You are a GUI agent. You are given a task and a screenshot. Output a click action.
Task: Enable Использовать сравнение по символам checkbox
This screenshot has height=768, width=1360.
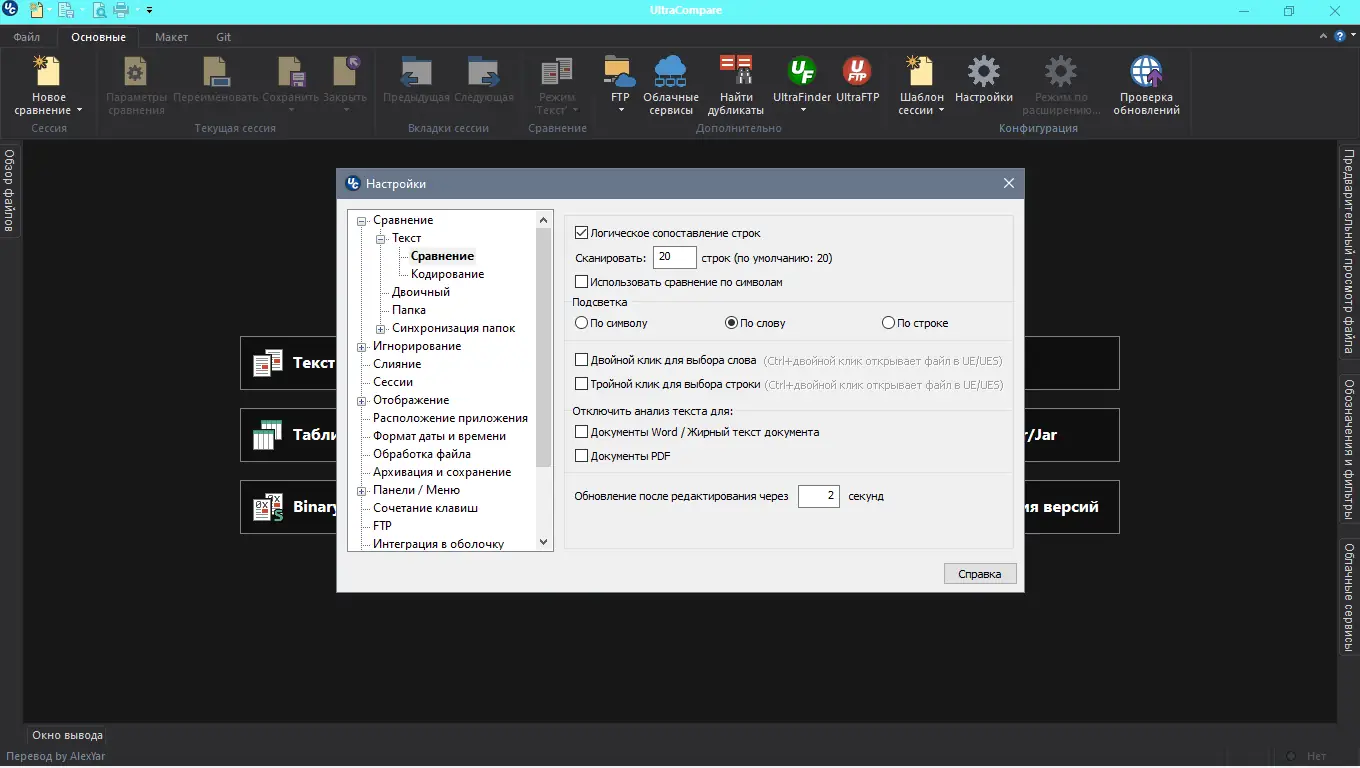pyautogui.click(x=582, y=282)
